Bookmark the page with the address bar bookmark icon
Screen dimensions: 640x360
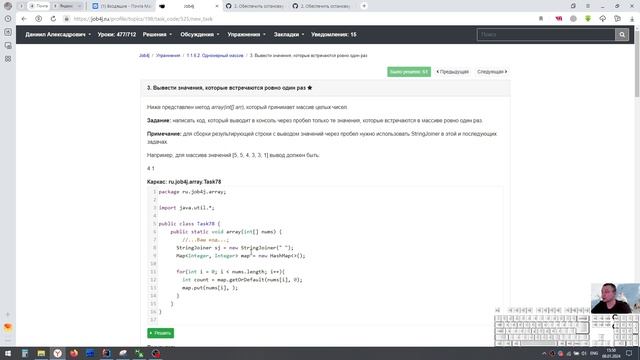(x=541, y=19)
